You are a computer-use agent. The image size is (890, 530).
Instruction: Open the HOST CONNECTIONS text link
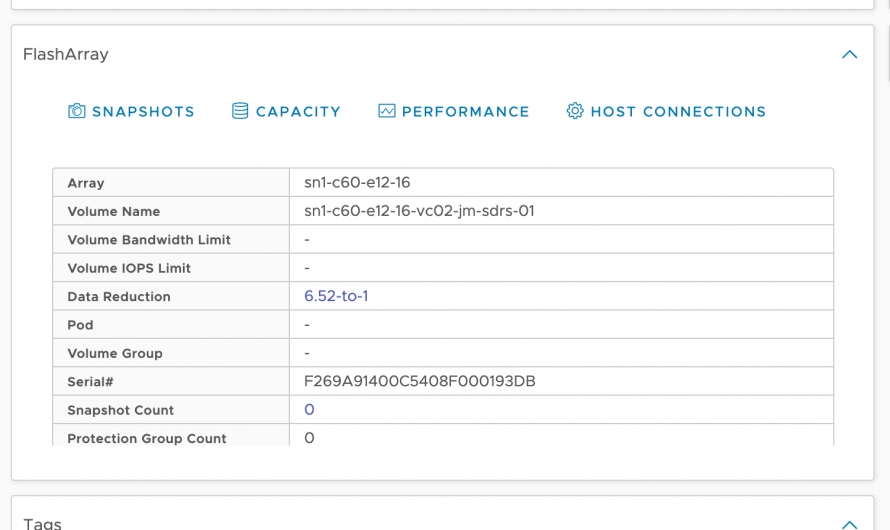(678, 112)
